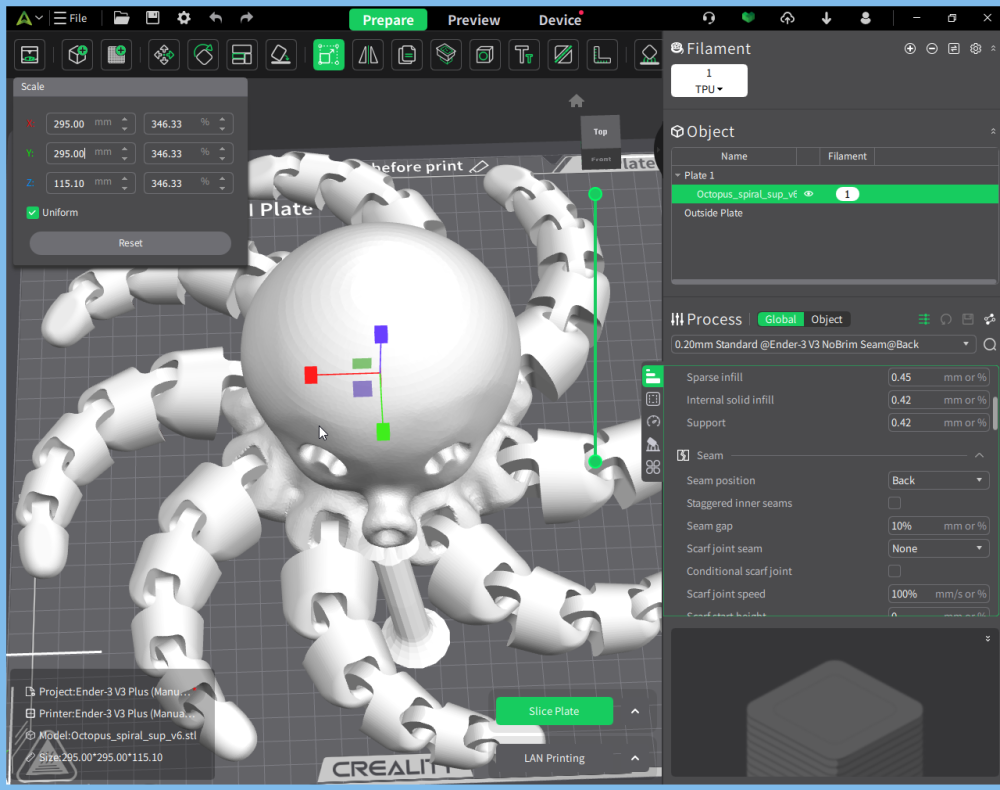Open the user account icon

click(865, 18)
